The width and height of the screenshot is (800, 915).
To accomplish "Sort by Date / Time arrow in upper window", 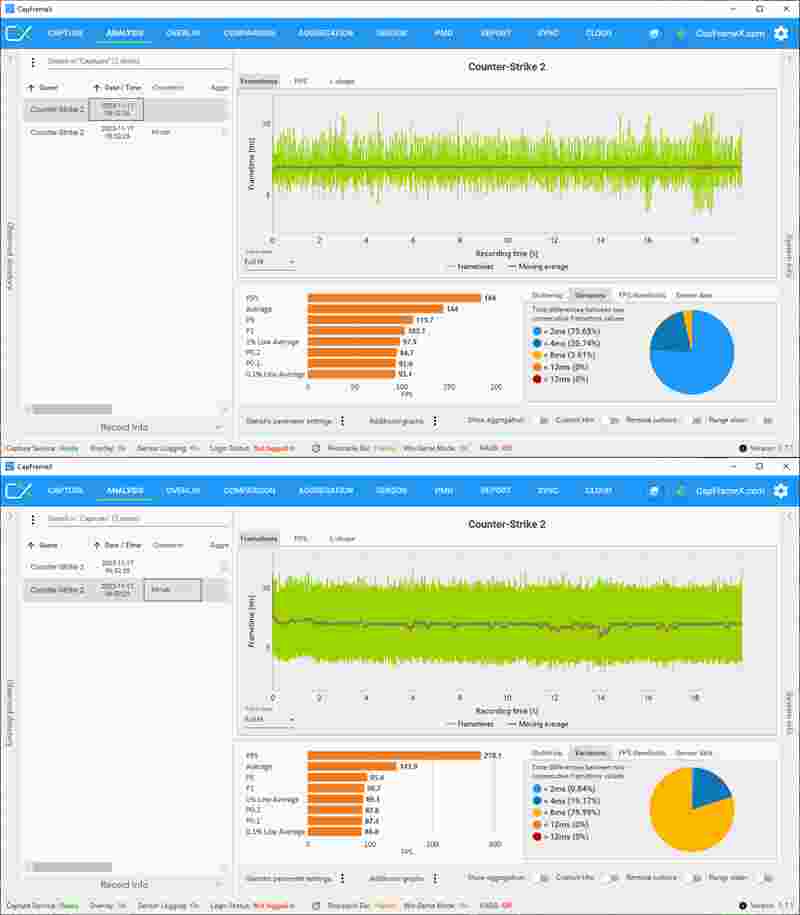I will (x=97, y=88).
